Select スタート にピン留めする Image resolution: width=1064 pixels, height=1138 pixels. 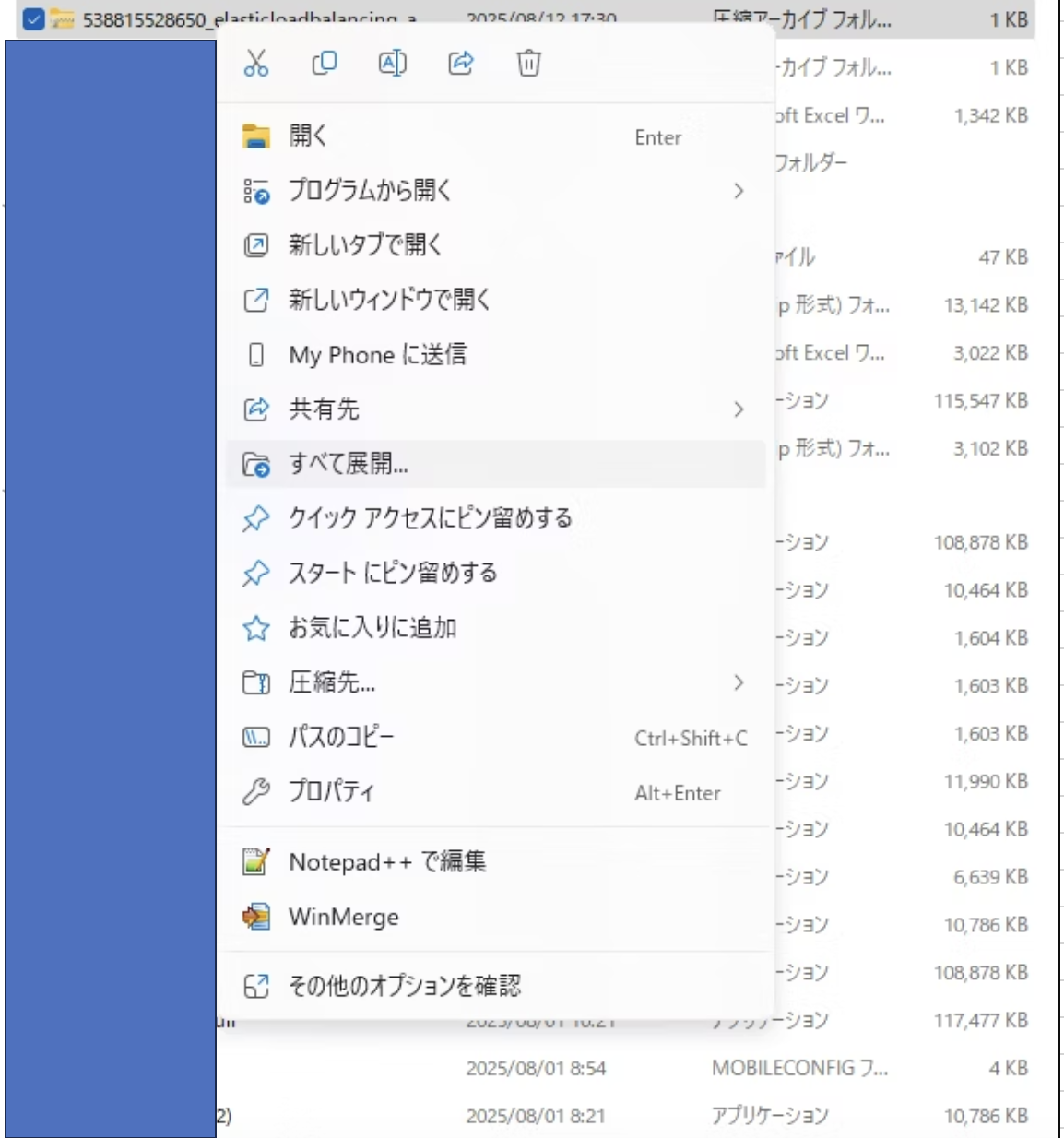click(496, 574)
